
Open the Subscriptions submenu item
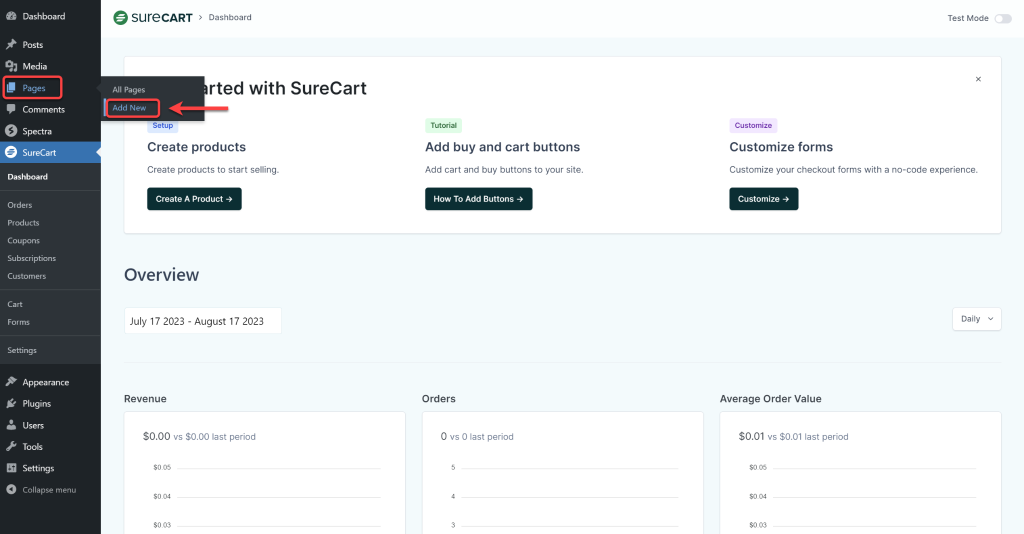click(x=31, y=258)
